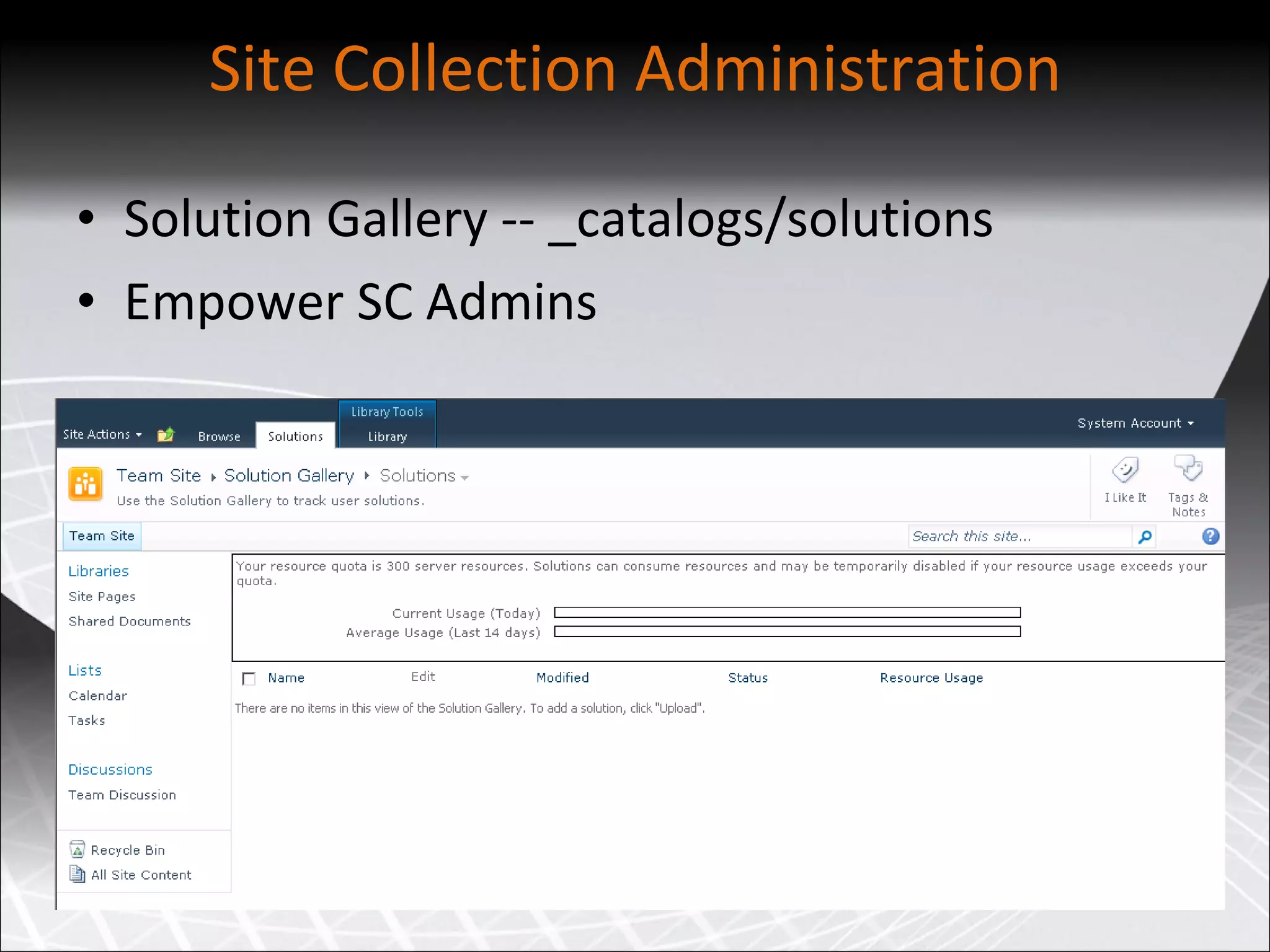Click the Library Tools tab group header

tap(388, 412)
